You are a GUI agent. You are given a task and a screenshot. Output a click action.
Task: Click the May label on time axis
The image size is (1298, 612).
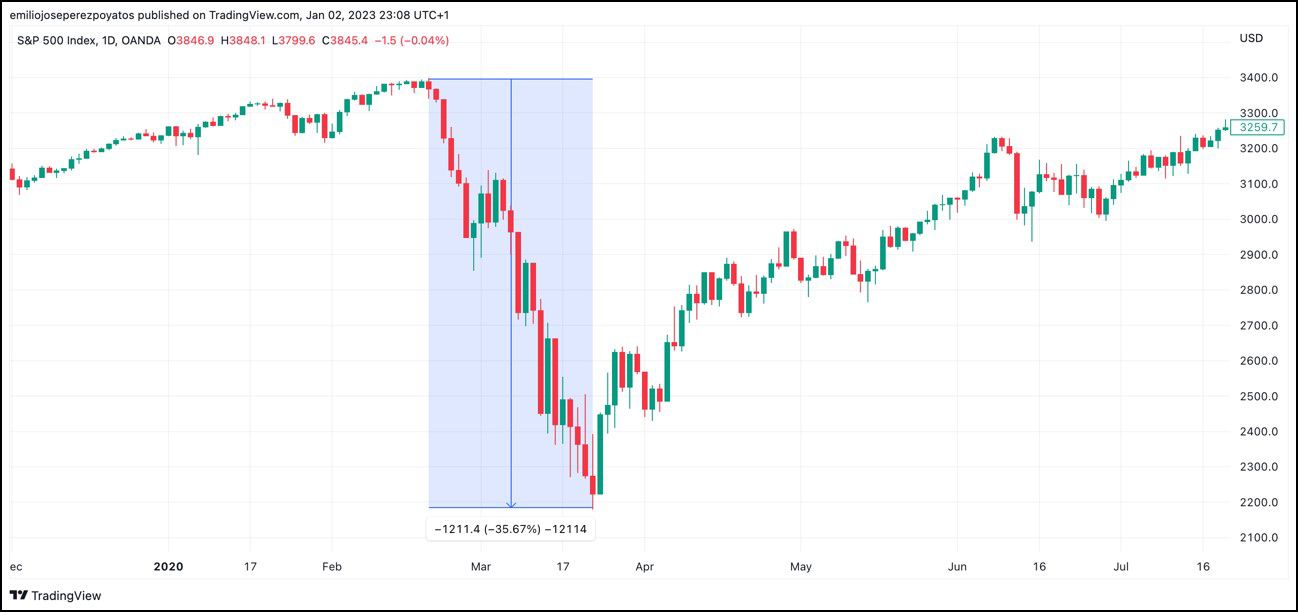[x=800, y=567]
